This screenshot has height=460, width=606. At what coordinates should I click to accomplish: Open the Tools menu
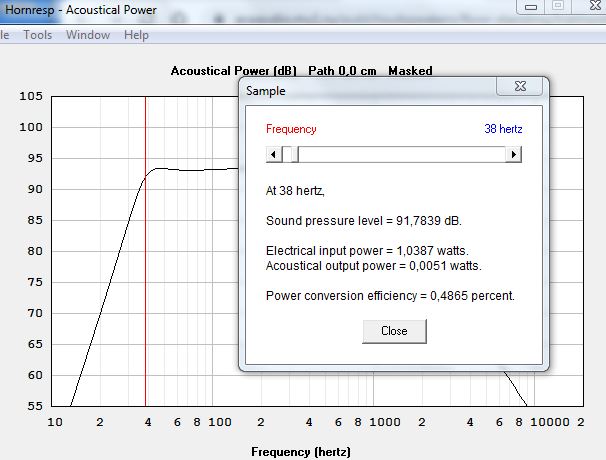coord(38,35)
